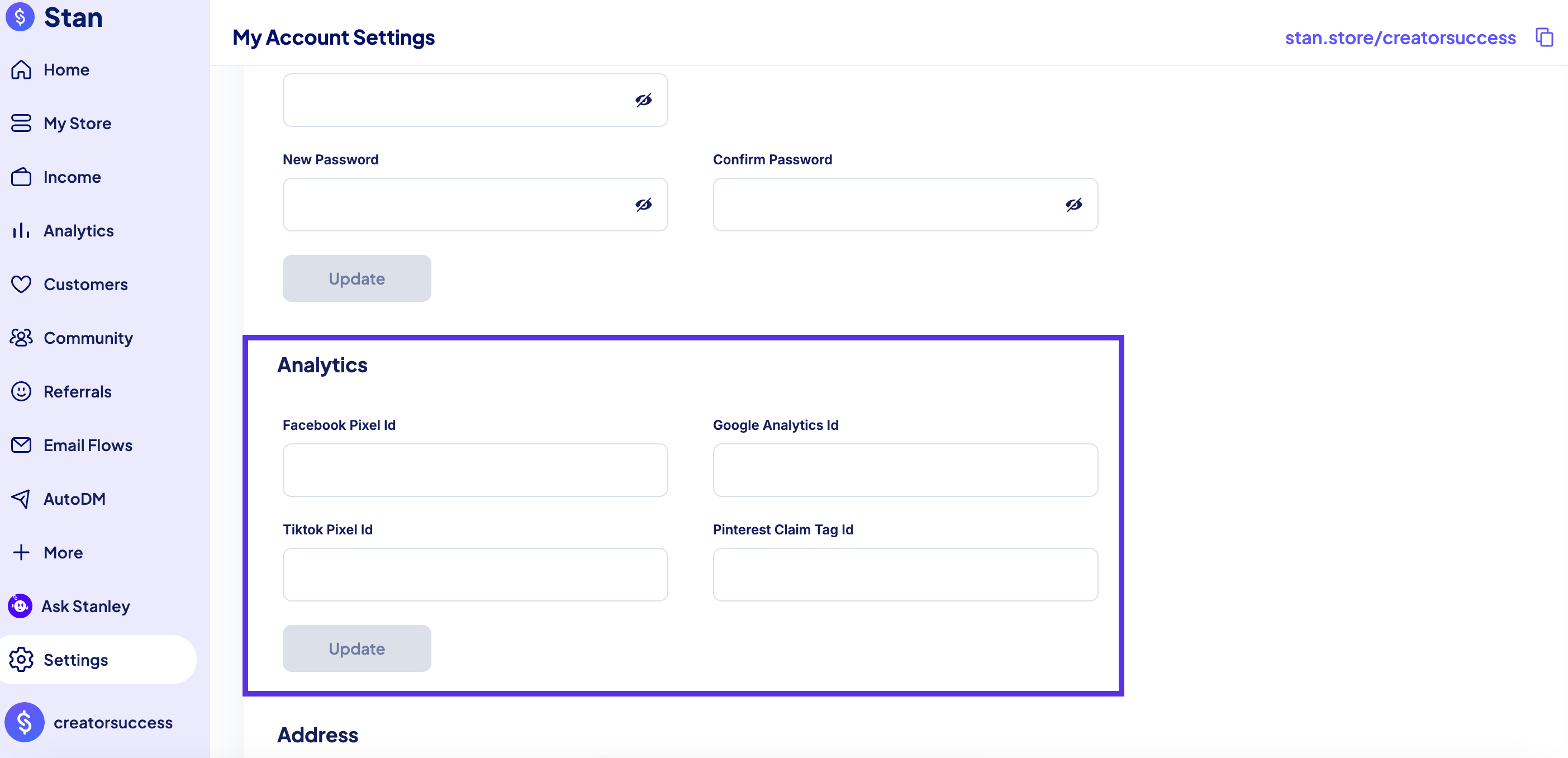
Task: Copy the stan.store/creatorsuccess link icon
Action: [x=1545, y=37]
